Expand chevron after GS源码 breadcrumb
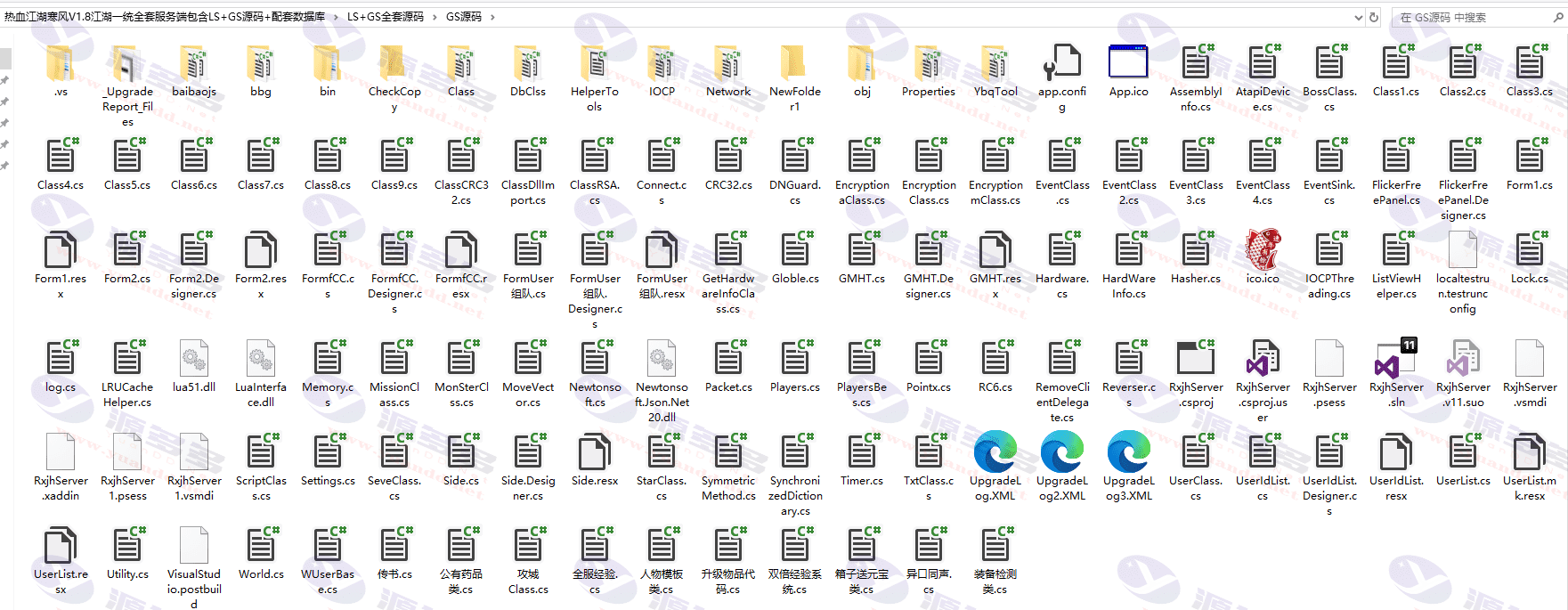 492,17
